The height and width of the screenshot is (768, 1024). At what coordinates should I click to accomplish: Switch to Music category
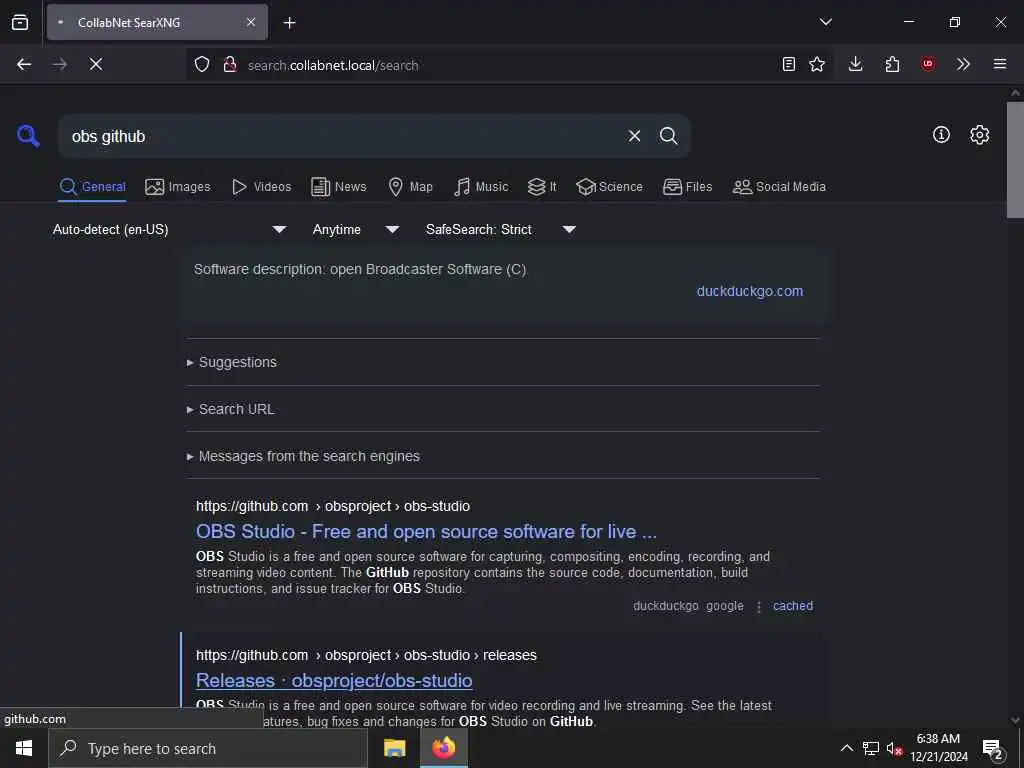pyautogui.click(x=481, y=187)
